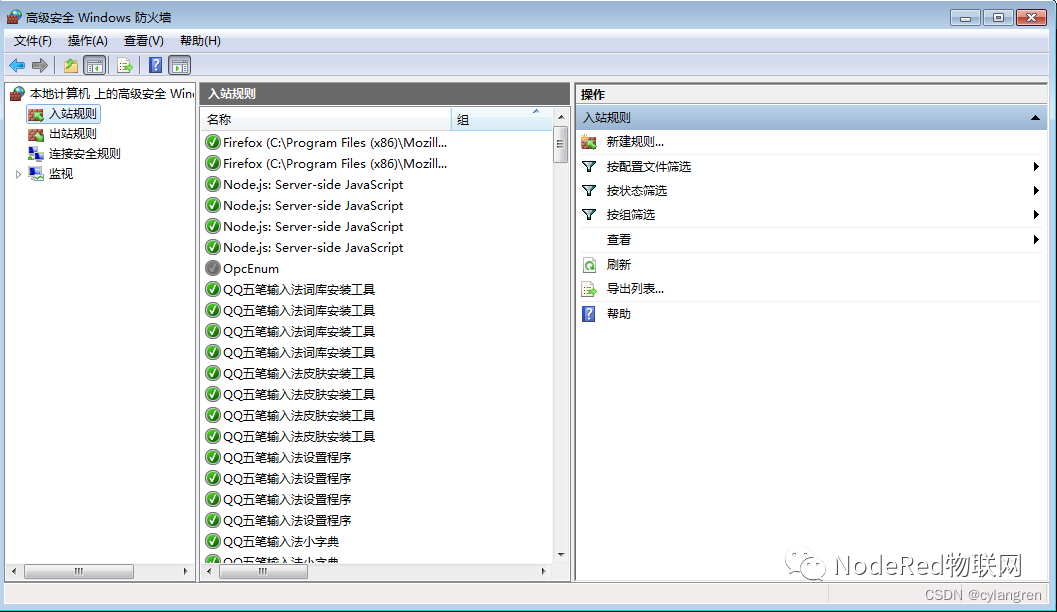
Task: Open the 操作(A) menu
Action: pyautogui.click(x=88, y=41)
